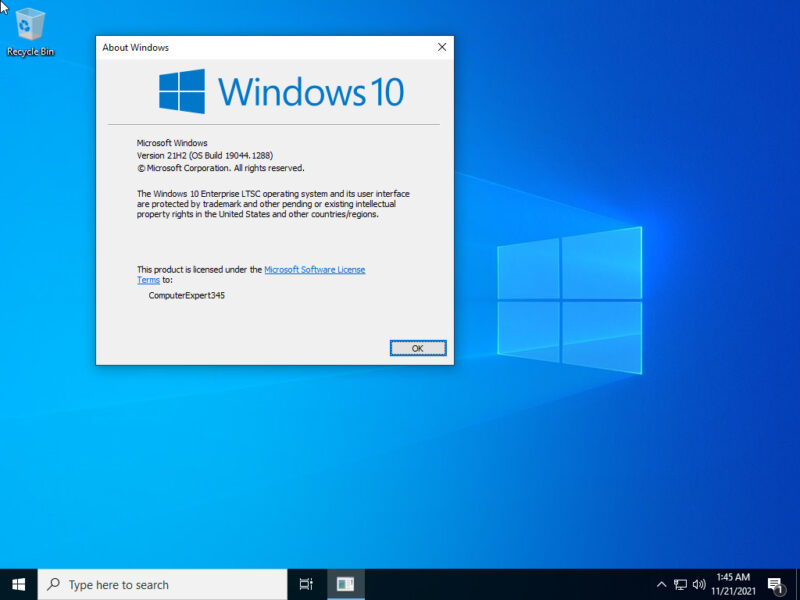800x600 pixels.
Task: Expand the system tray overflow chevron
Action: tap(661, 584)
